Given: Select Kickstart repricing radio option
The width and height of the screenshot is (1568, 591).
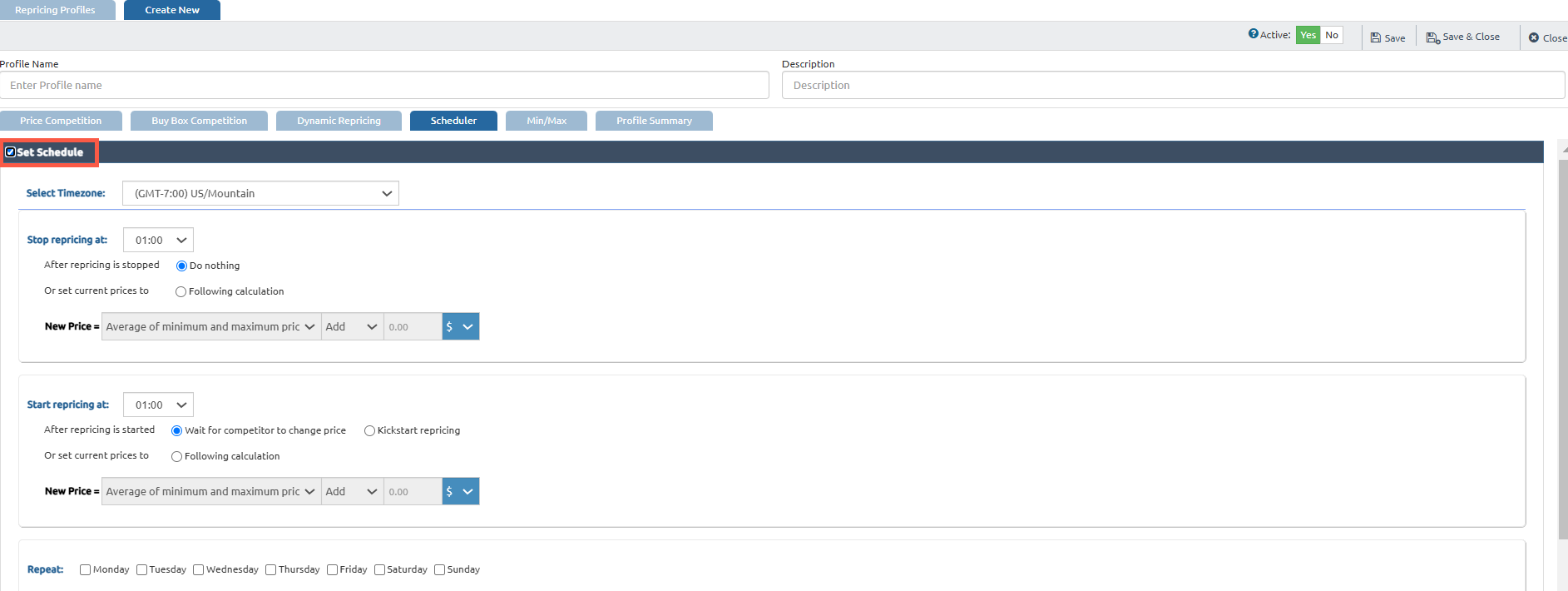Looking at the screenshot, I should [369, 431].
